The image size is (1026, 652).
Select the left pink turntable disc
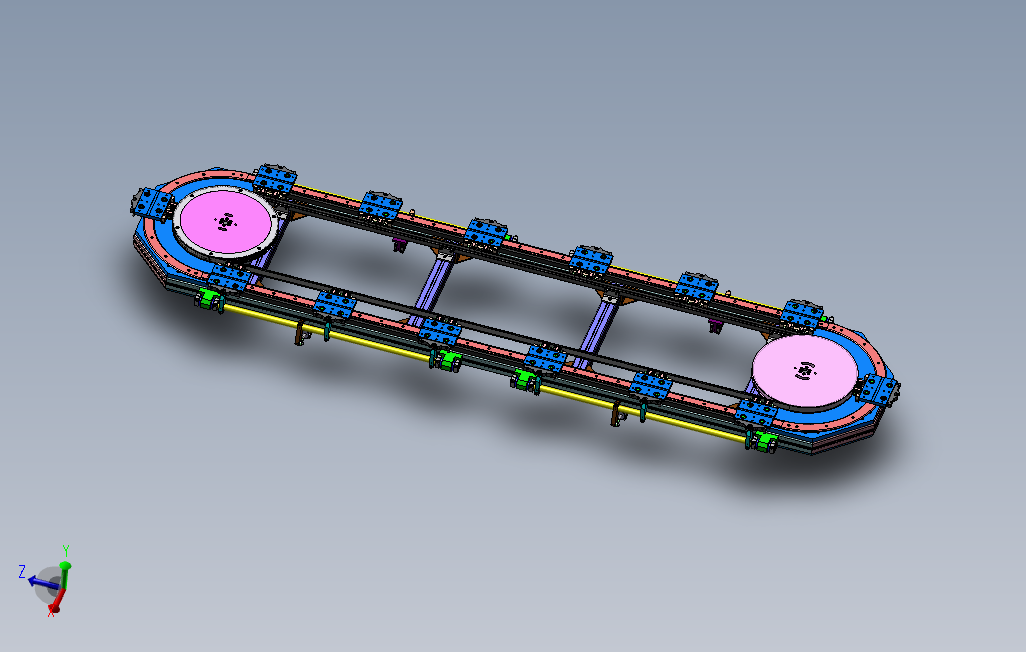click(x=225, y=222)
